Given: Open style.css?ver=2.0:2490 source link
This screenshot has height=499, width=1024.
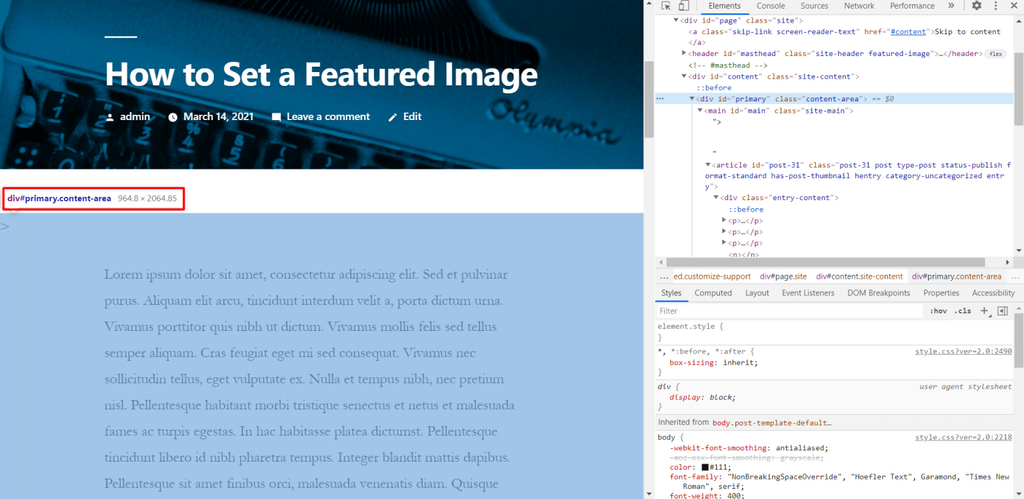Looking at the screenshot, I should [963, 351].
